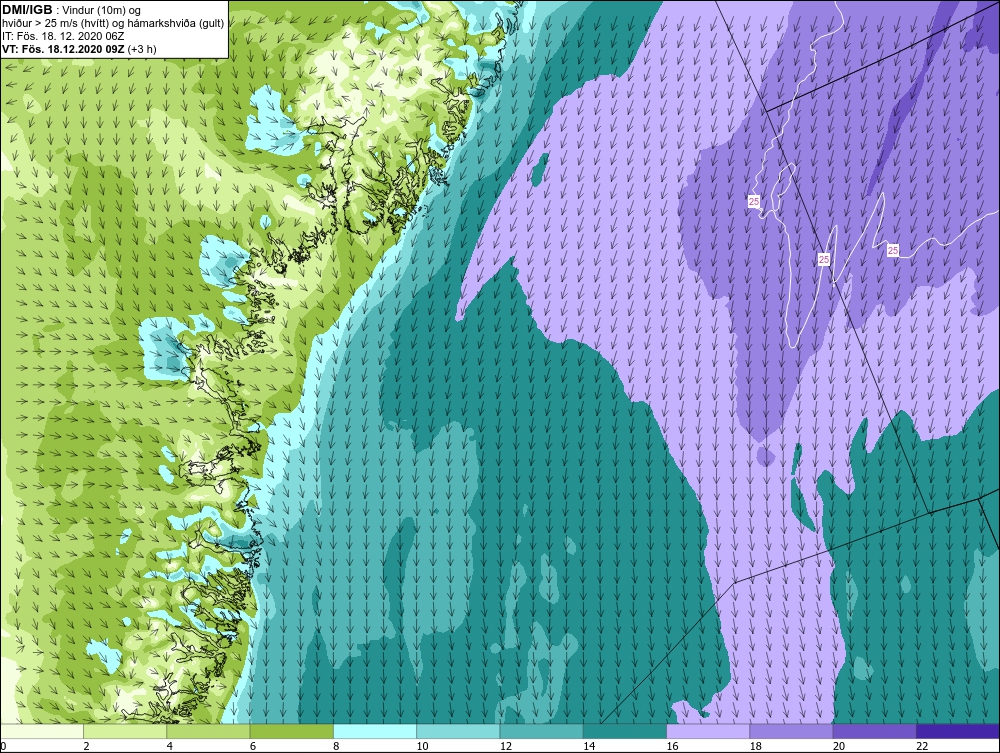Click the 'DMI/IGB' title text

(27, 10)
